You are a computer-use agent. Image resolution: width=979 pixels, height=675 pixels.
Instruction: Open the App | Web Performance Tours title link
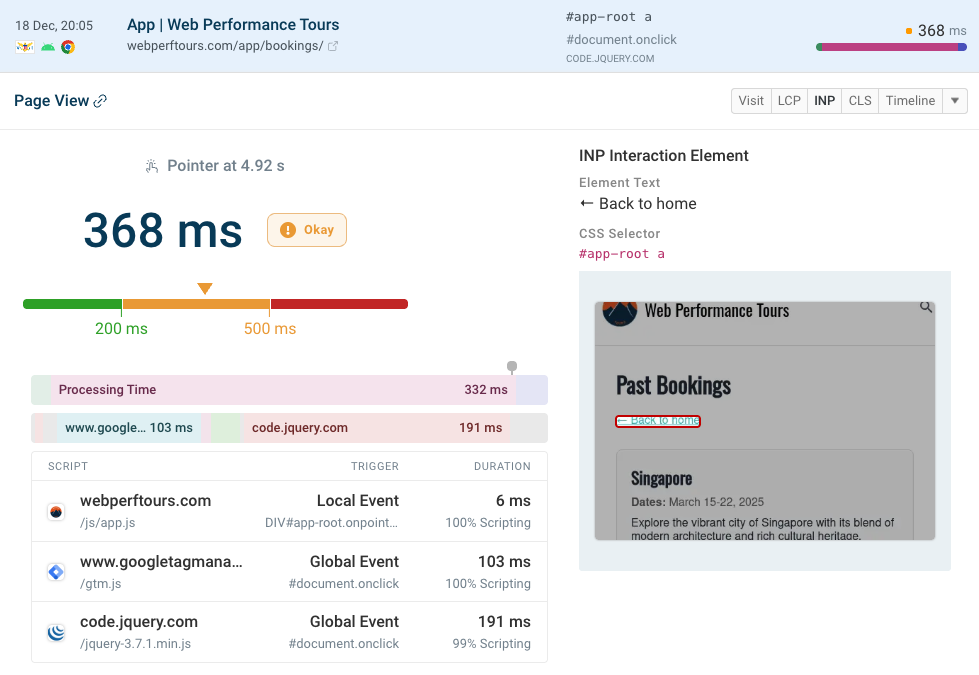pos(233,25)
